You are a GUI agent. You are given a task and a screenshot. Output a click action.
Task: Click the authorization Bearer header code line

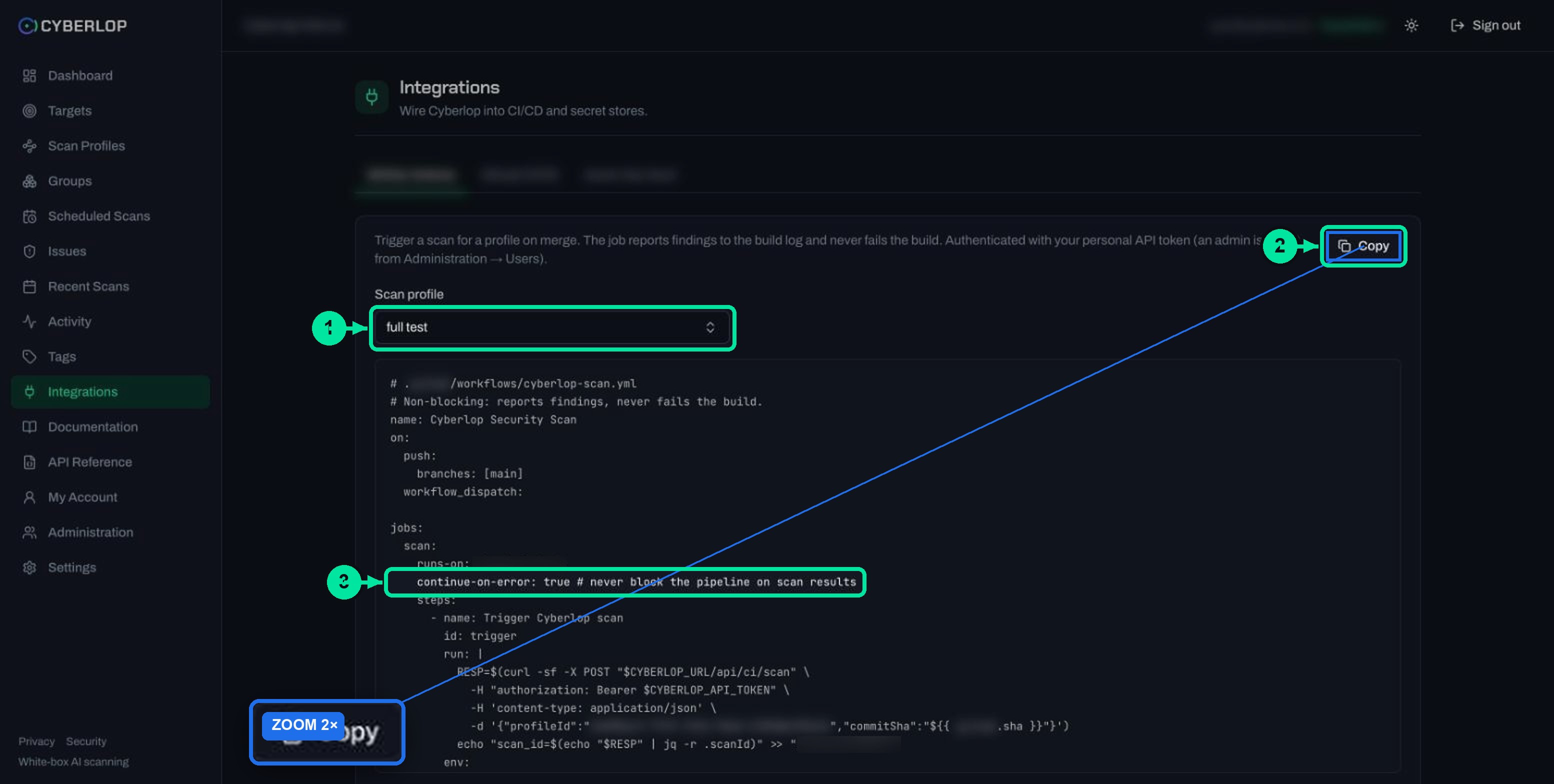630,690
